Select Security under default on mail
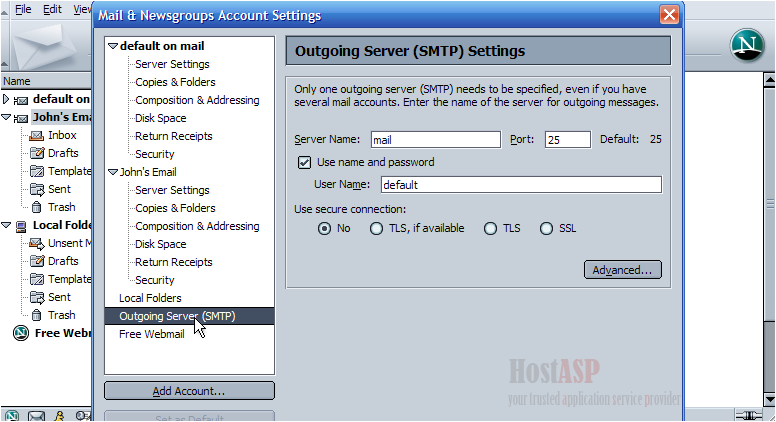The width and height of the screenshot is (776, 422). tap(154, 154)
